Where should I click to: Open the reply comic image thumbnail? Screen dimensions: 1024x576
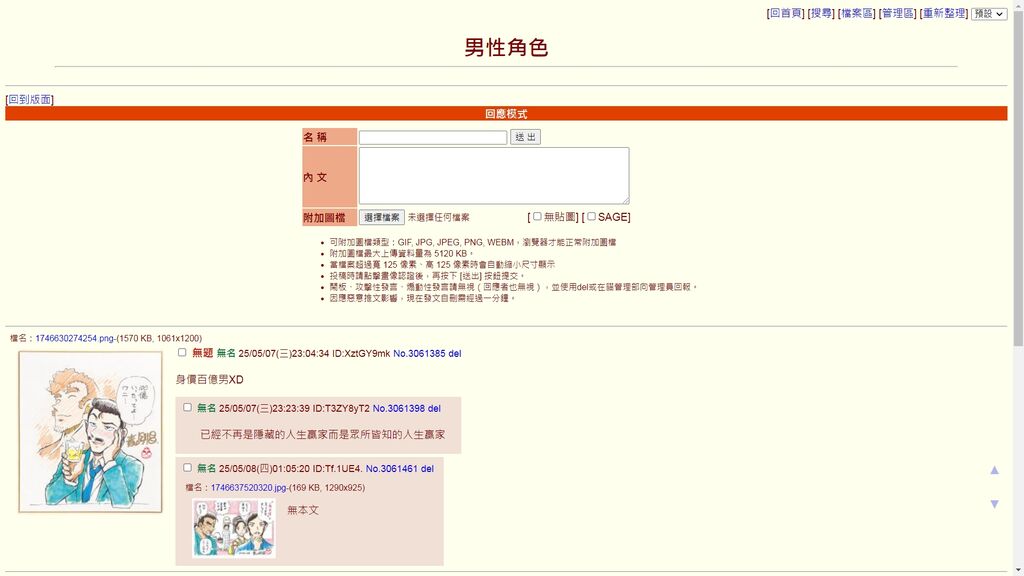tap(234, 528)
